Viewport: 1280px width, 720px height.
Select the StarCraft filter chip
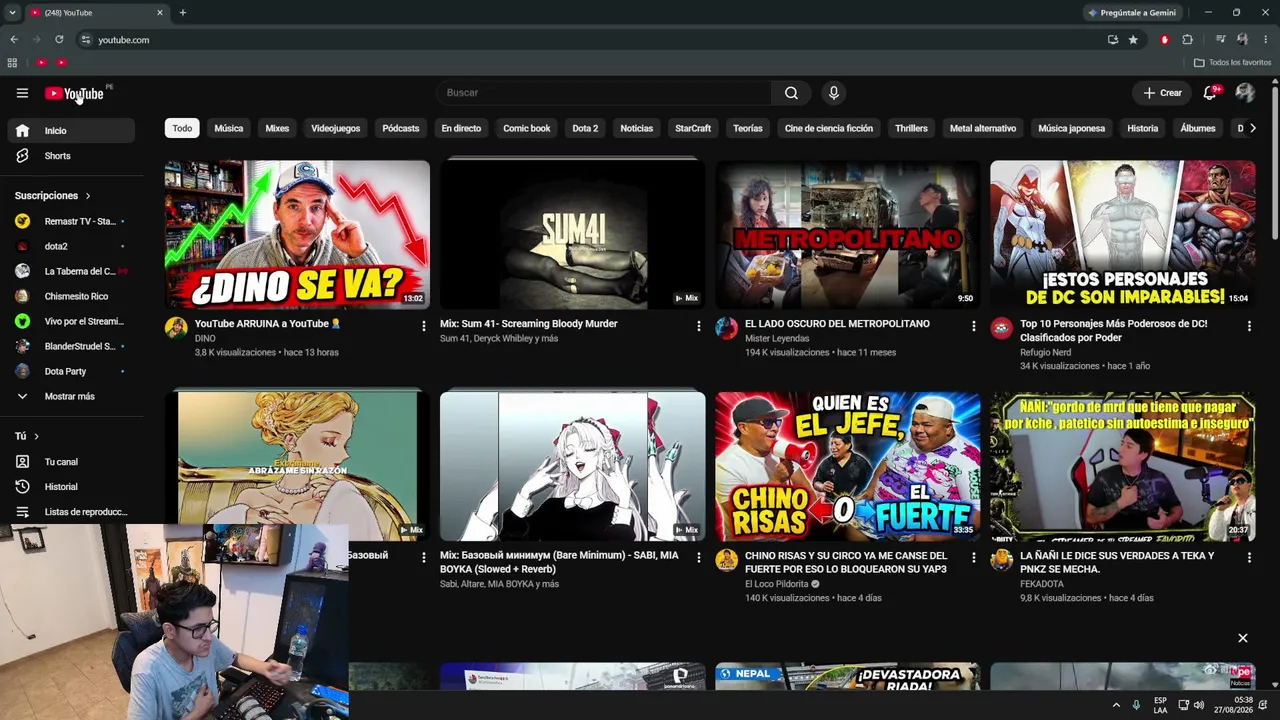(x=693, y=128)
